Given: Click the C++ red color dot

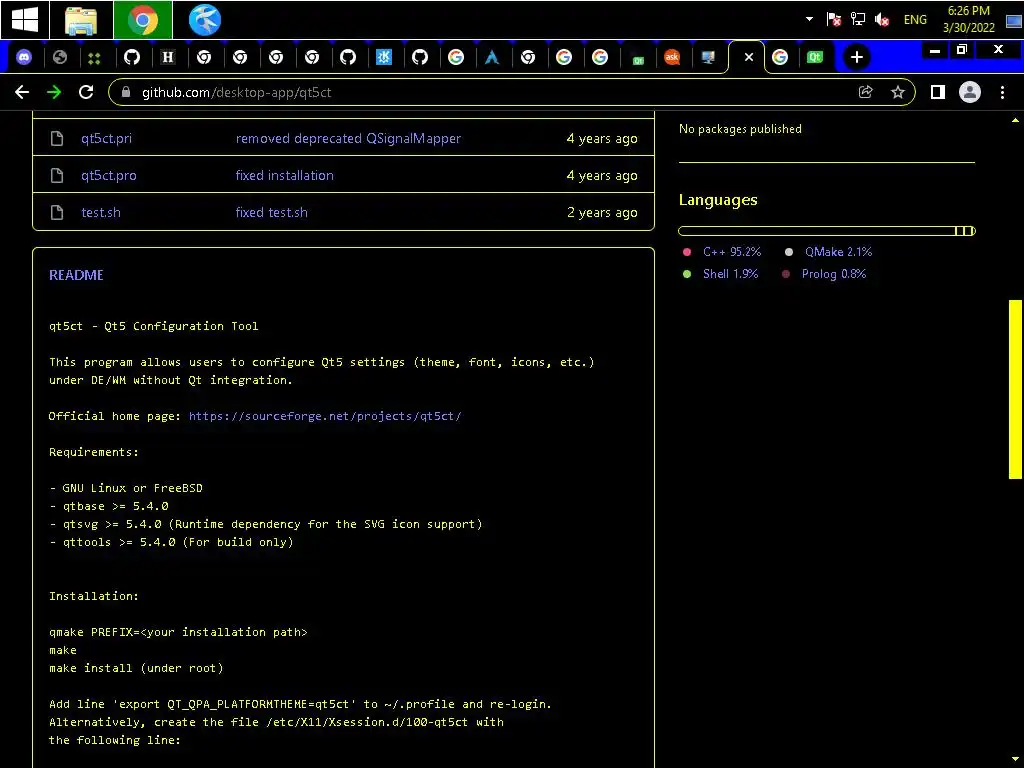Looking at the screenshot, I should point(686,252).
